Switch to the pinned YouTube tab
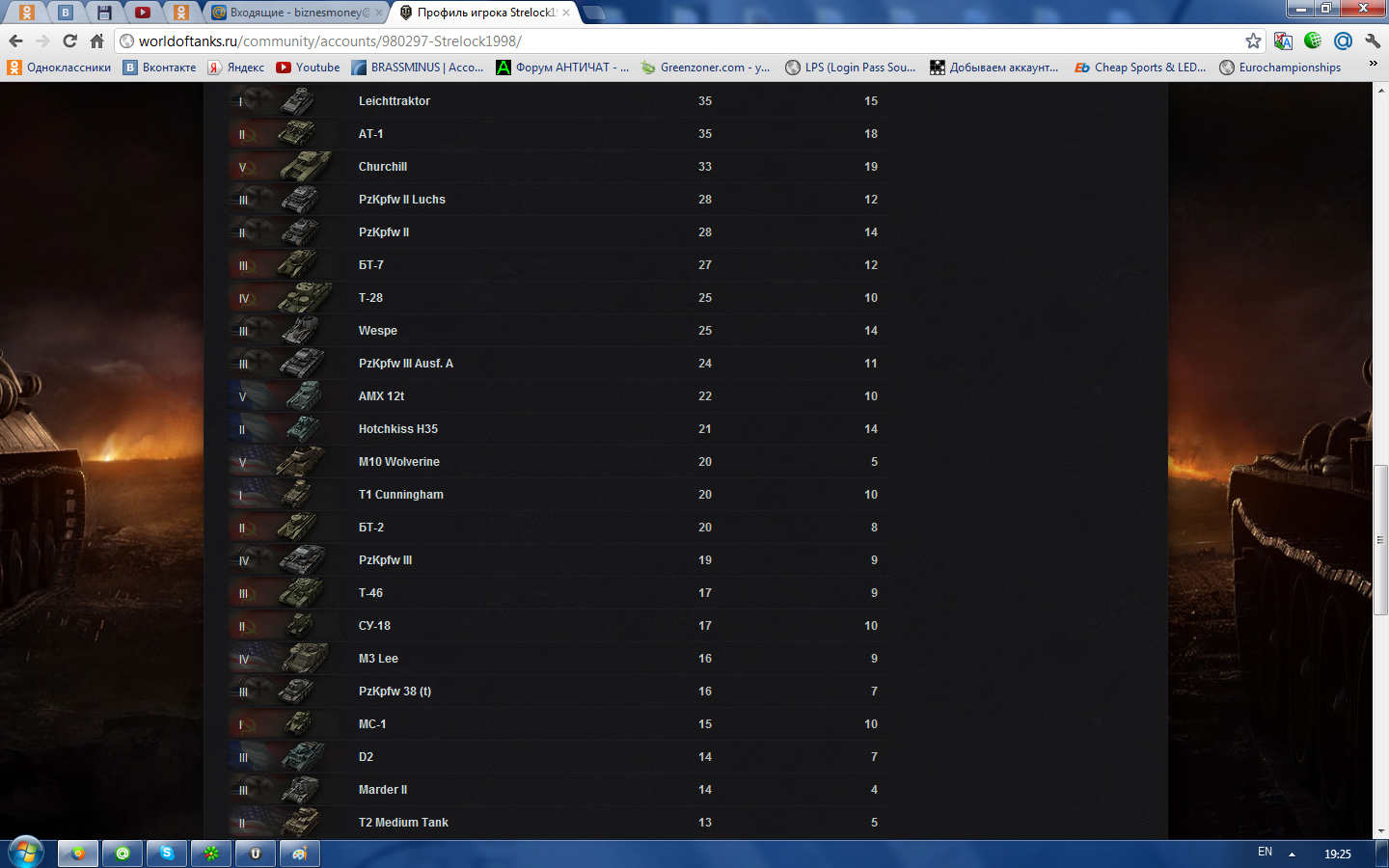Viewport: 1389px width, 868px height. 143,13
